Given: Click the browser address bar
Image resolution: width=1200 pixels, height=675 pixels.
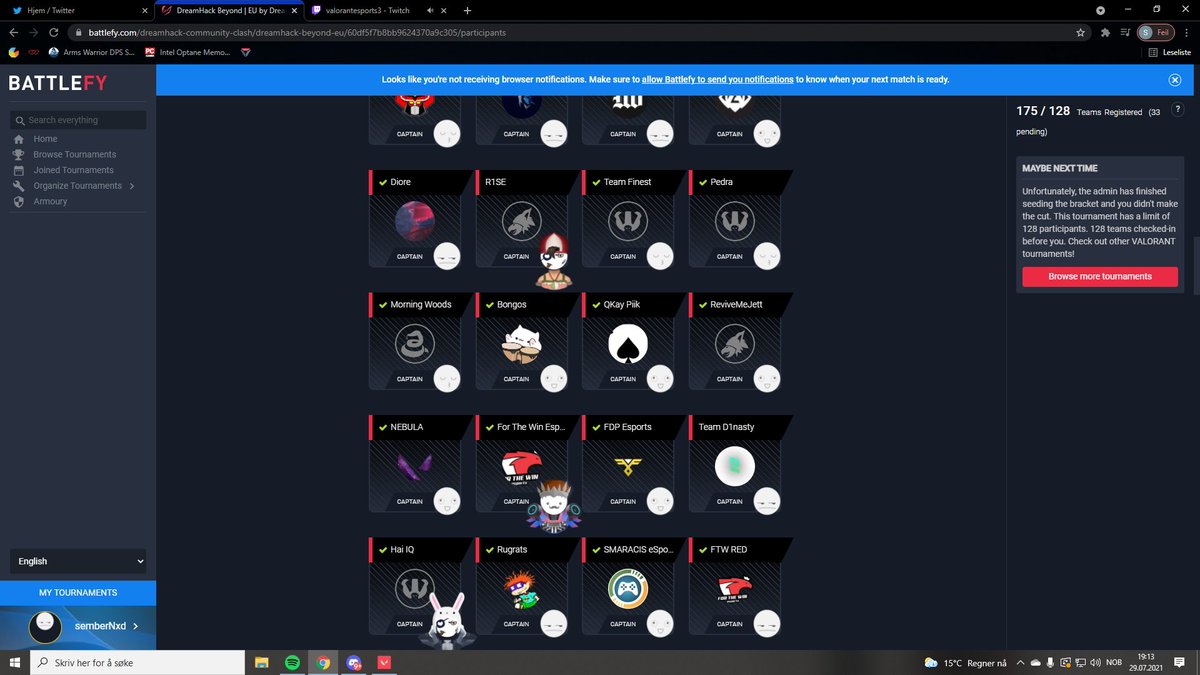Looking at the screenshot, I should click(x=575, y=32).
